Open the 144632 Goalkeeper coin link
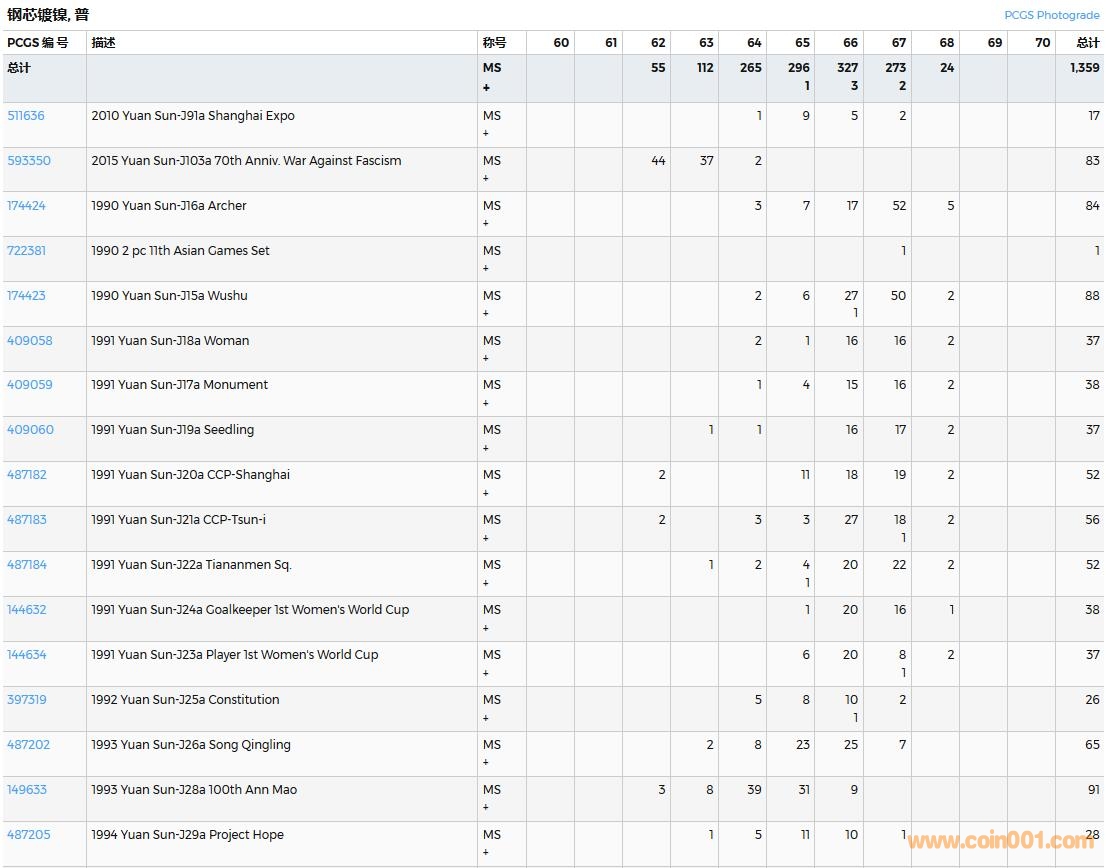The height and width of the screenshot is (868, 1107). pyautogui.click(x=26, y=610)
